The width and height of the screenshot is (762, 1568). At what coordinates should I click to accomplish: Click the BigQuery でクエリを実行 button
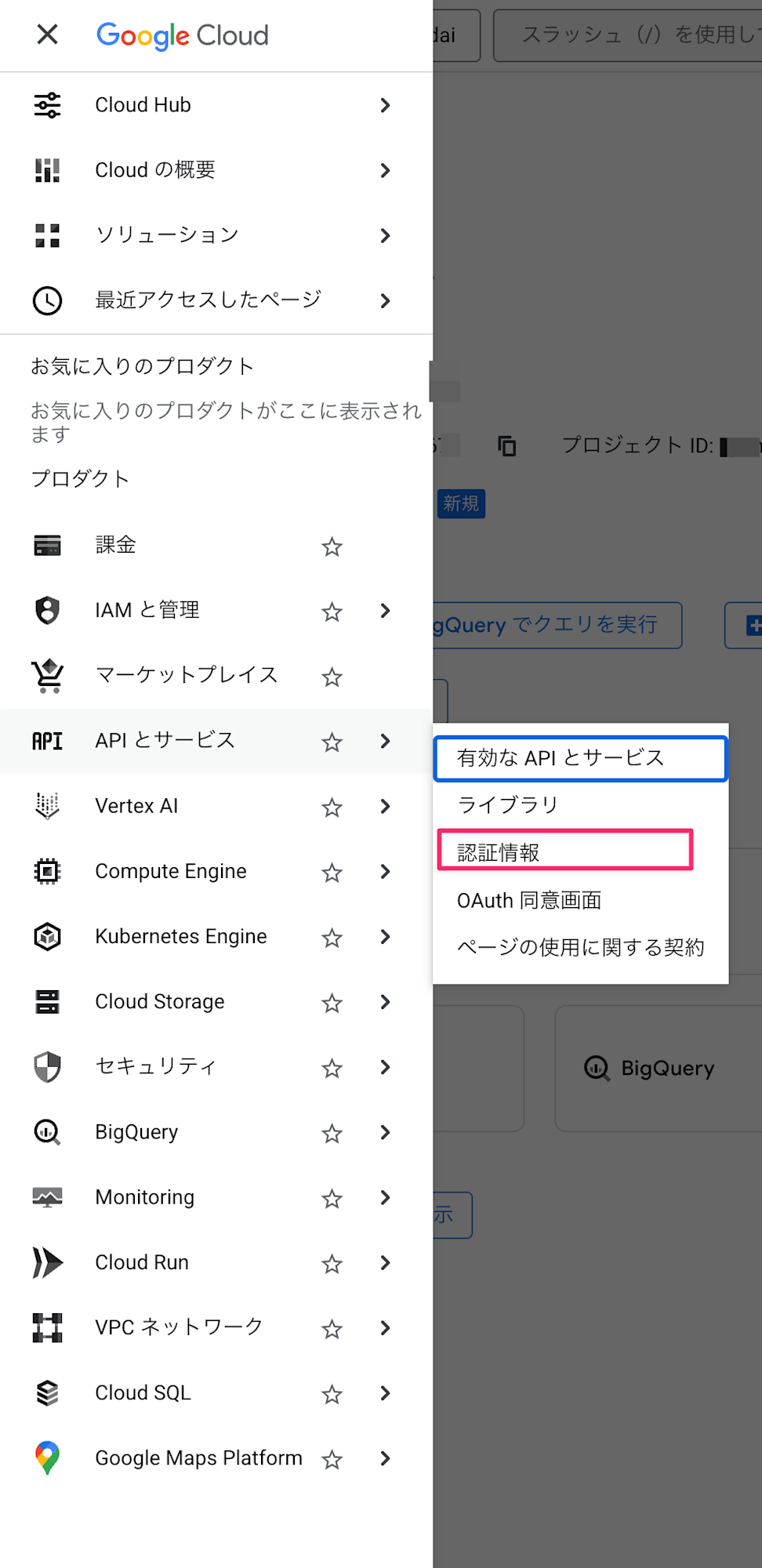point(557,625)
